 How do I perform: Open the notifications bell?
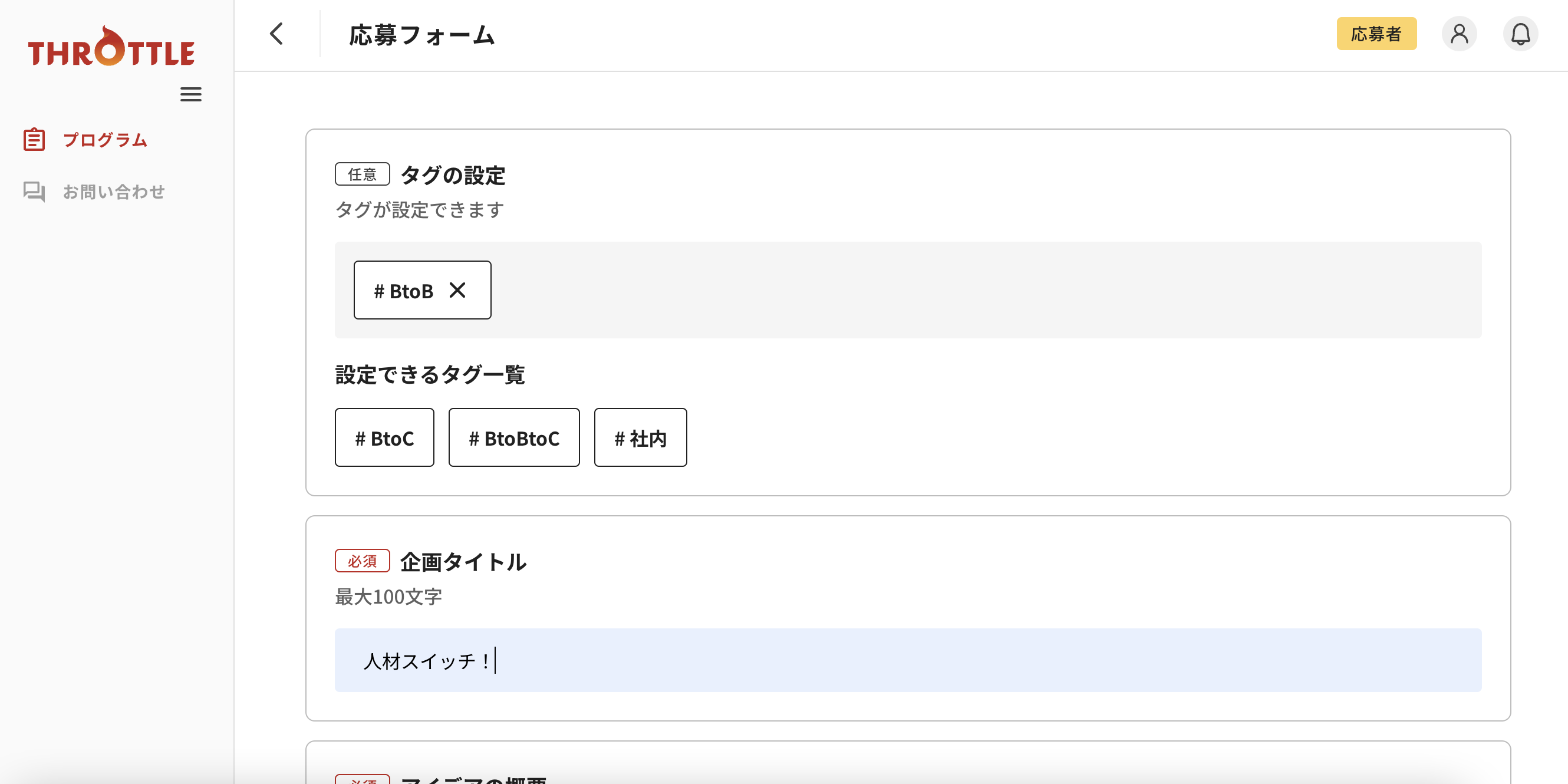click(x=1520, y=34)
